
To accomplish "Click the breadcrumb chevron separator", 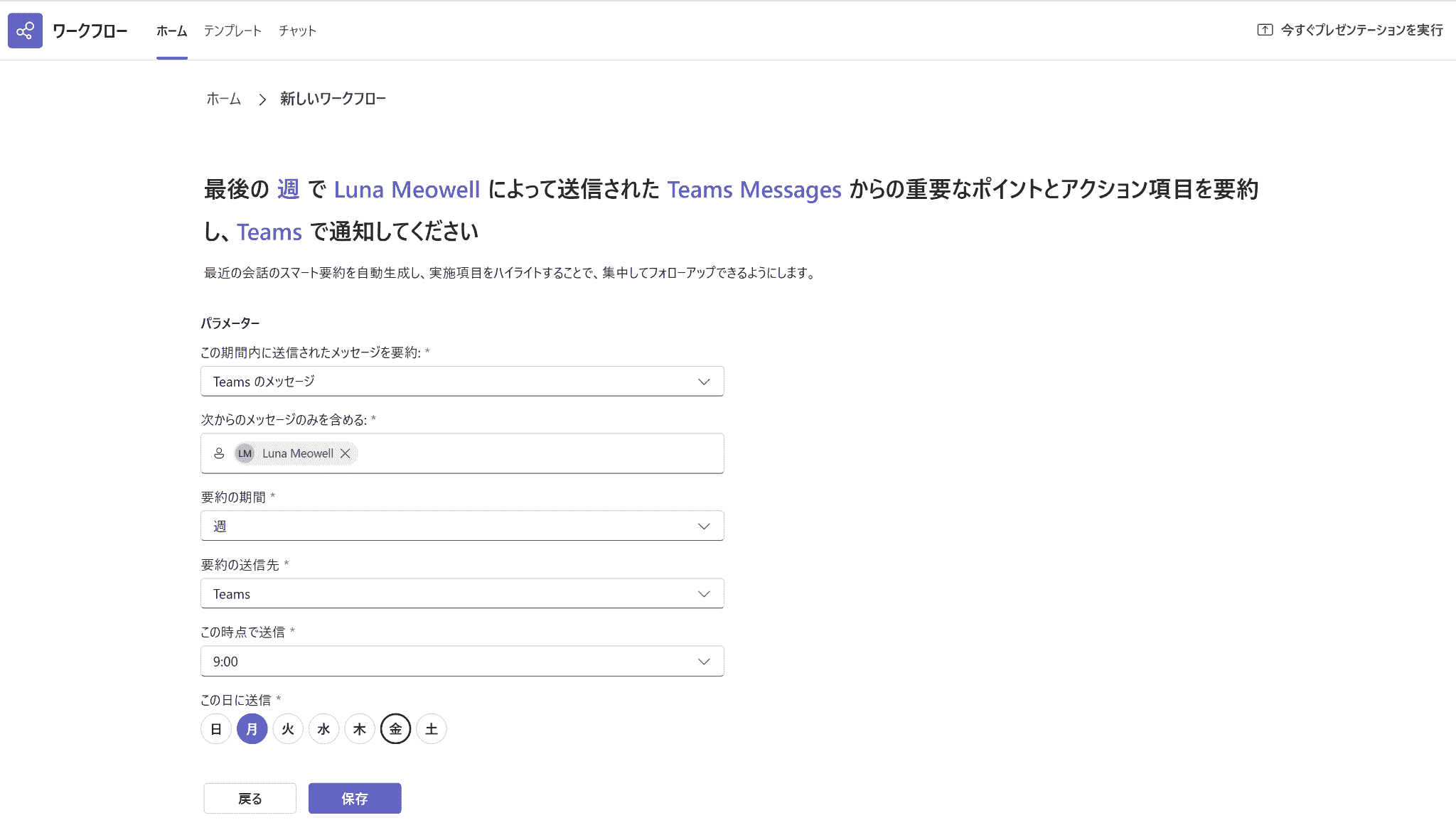I will [262, 99].
